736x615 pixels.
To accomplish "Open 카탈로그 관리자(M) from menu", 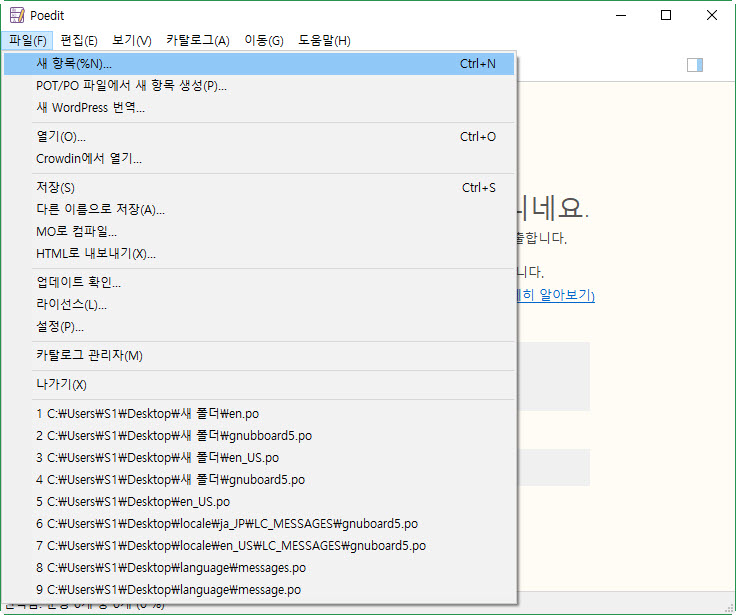I will [89, 356].
